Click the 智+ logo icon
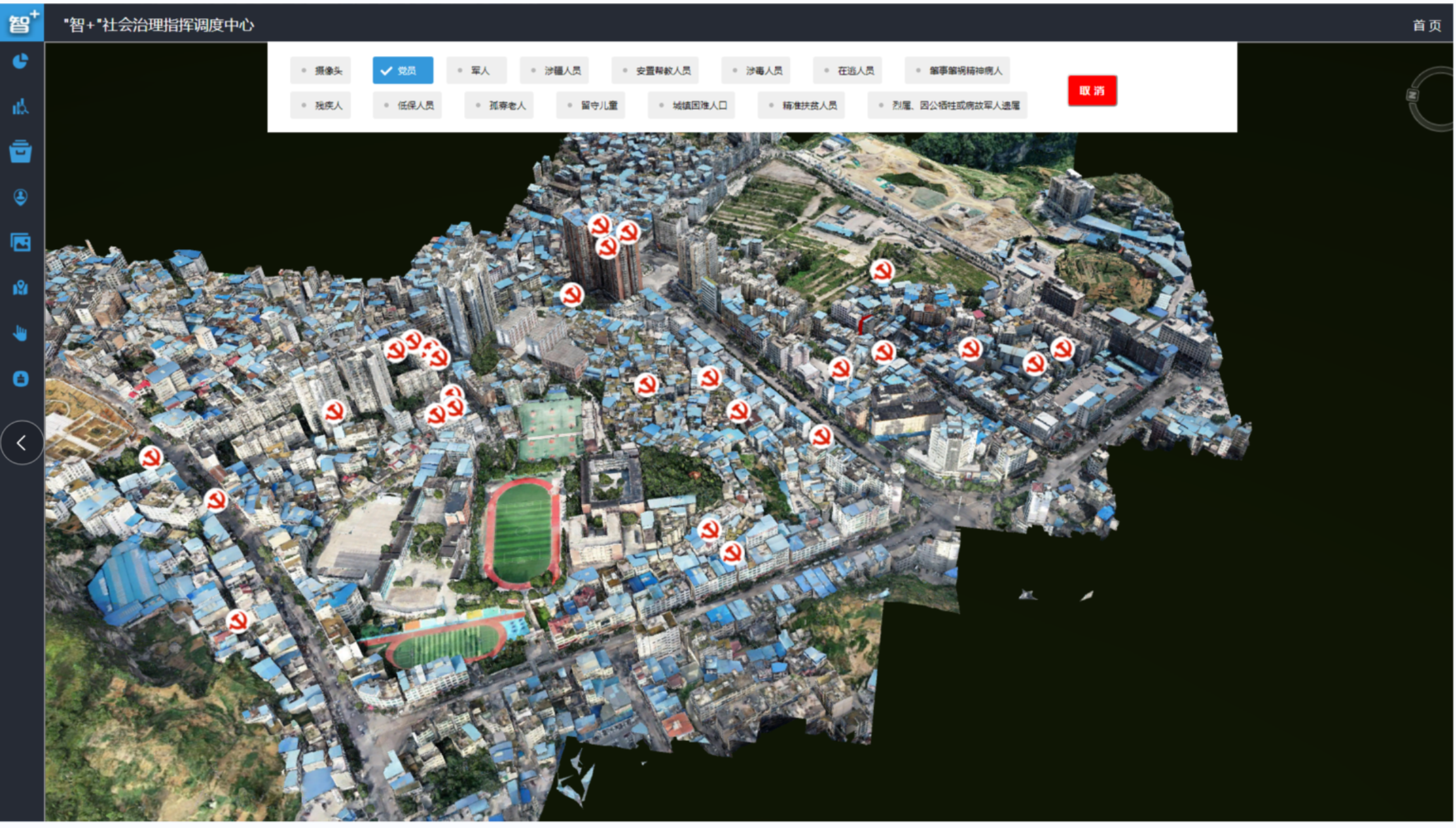The width and height of the screenshot is (1456, 828). (x=21, y=23)
